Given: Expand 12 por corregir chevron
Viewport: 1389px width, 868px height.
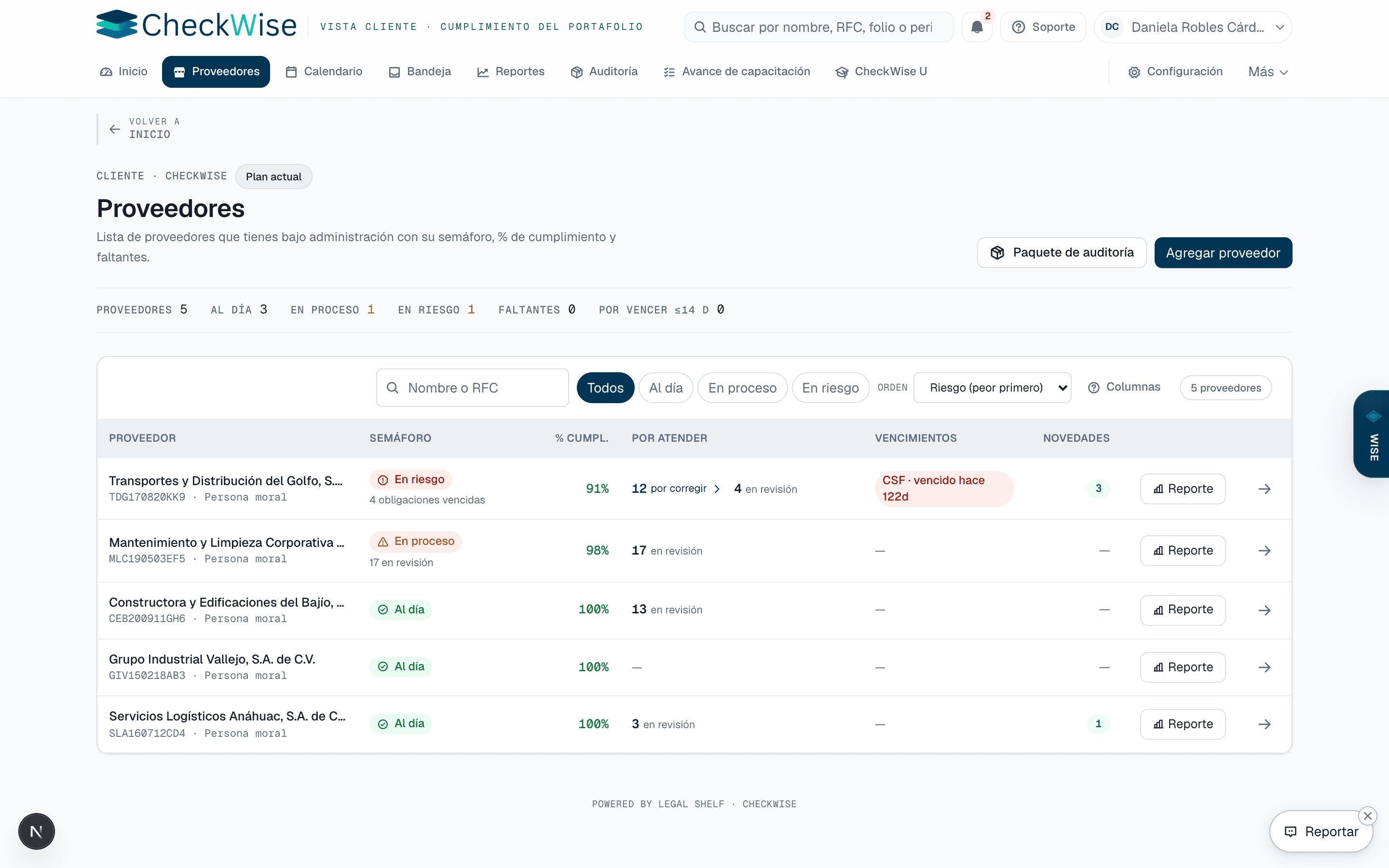Looking at the screenshot, I should tap(717, 488).
